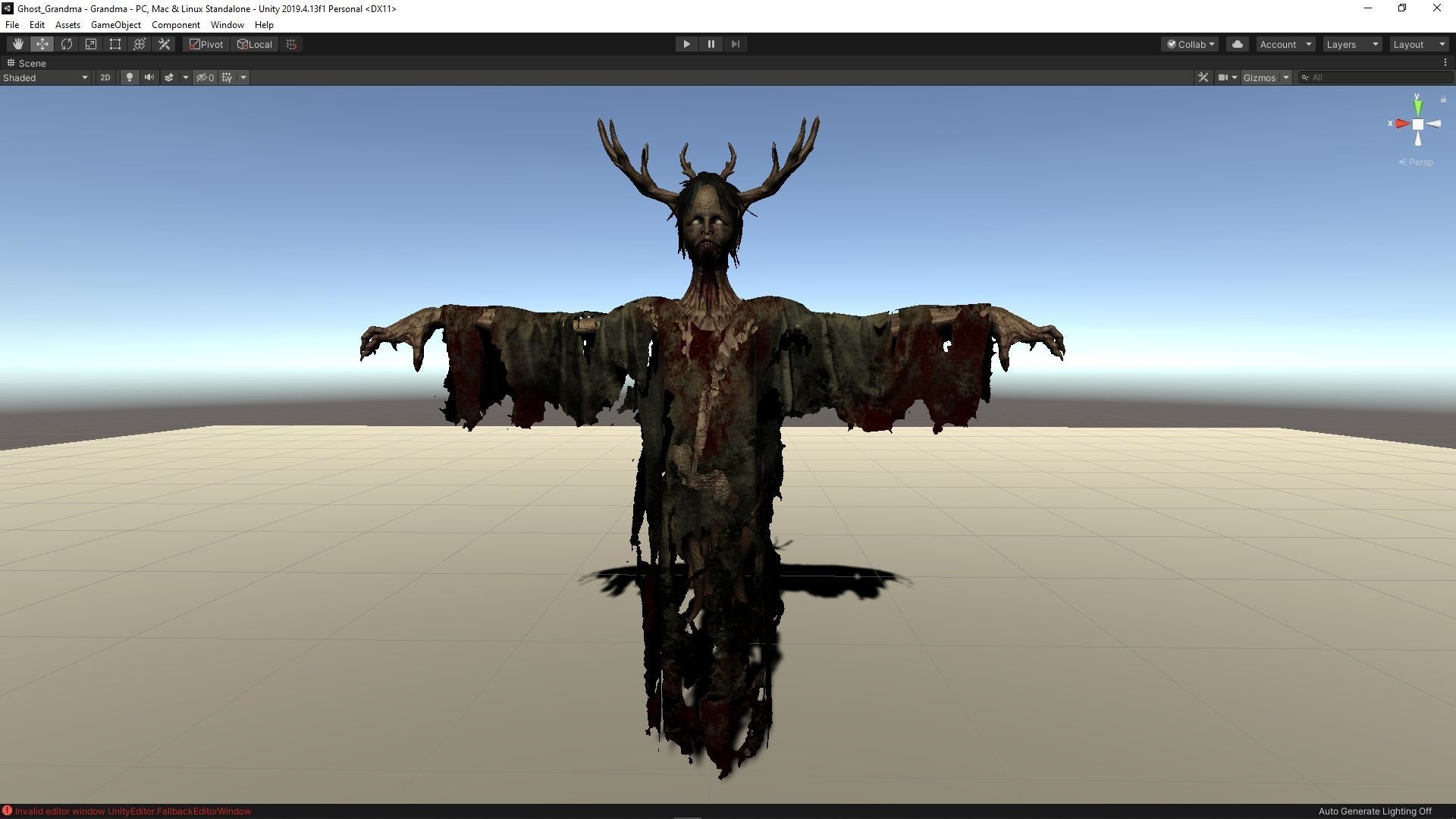Screen dimensions: 1456x819
Task: Open the GameObject menu
Action: click(115, 25)
